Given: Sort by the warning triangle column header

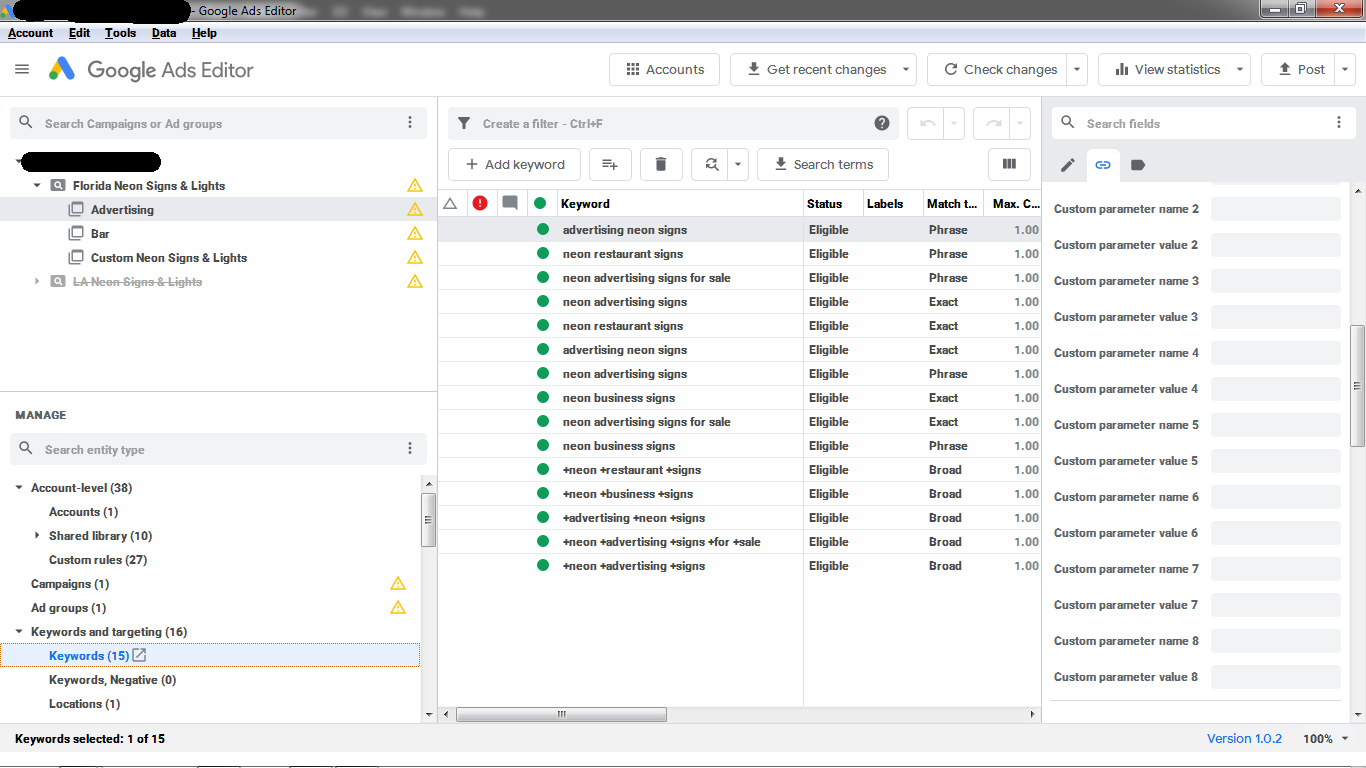Looking at the screenshot, I should (450, 203).
